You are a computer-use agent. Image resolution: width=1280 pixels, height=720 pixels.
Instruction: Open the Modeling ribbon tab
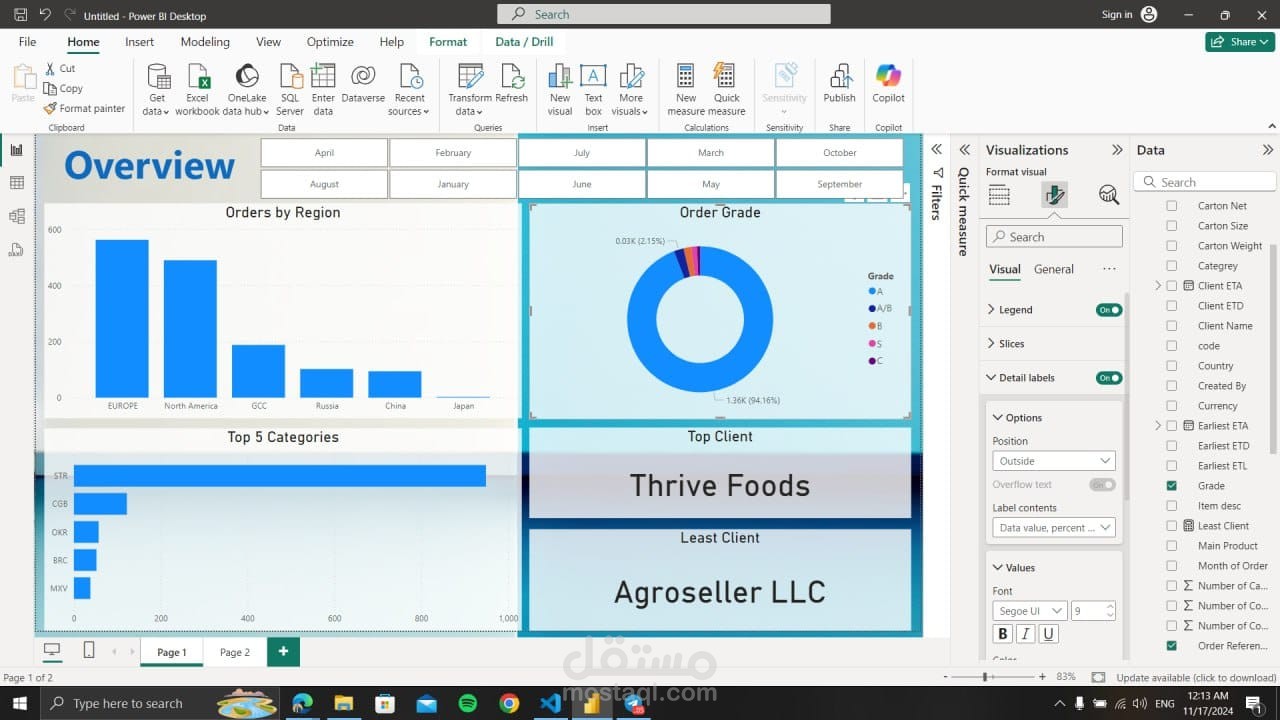pyautogui.click(x=205, y=42)
